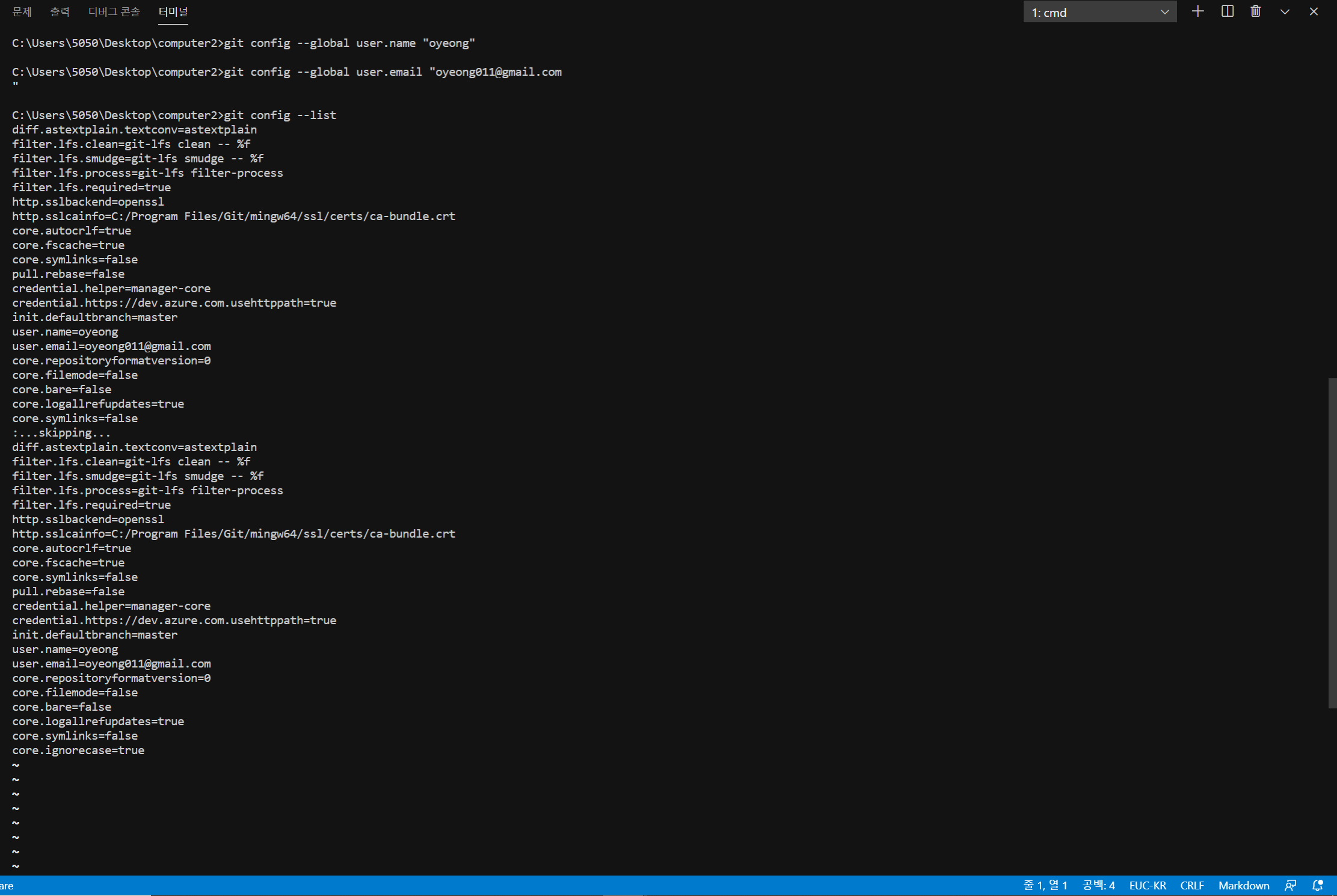Open the 문제 (Problems) panel tab
The height and width of the screenshot is (896, 1337).
pyautogui.click(x=22, y=11)
